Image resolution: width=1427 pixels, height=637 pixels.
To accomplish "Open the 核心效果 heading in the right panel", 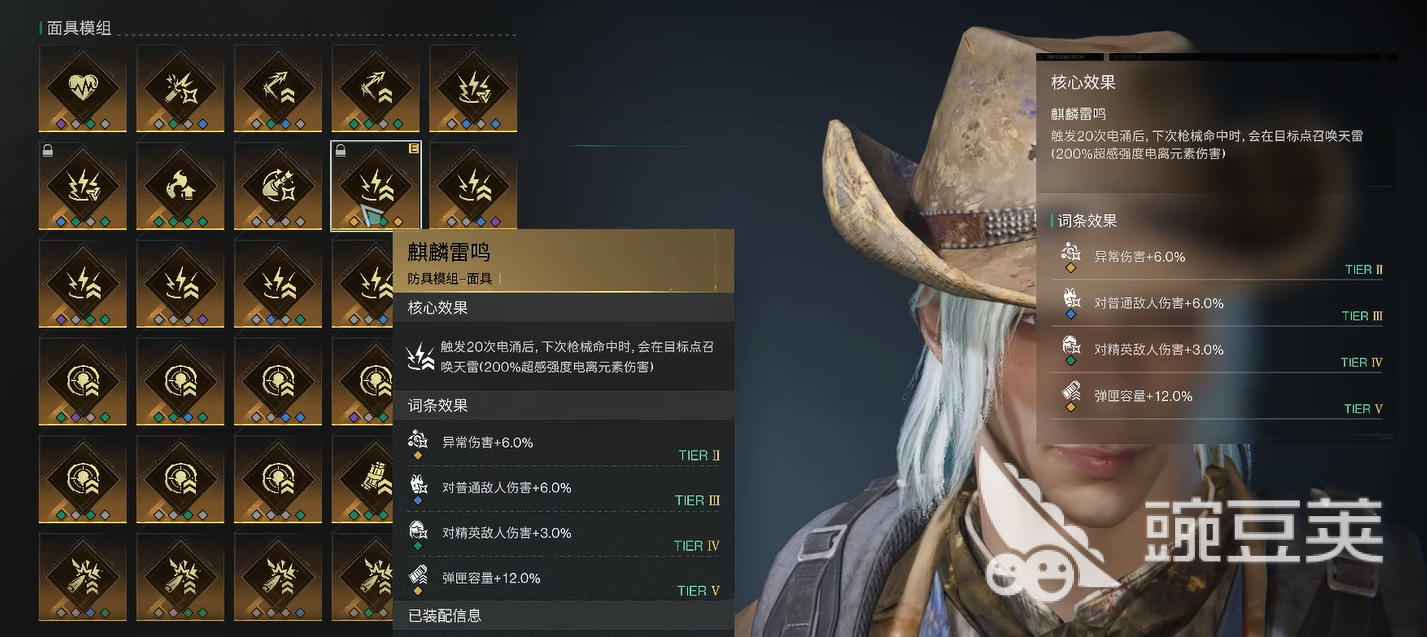I will tap(1083, 82).
